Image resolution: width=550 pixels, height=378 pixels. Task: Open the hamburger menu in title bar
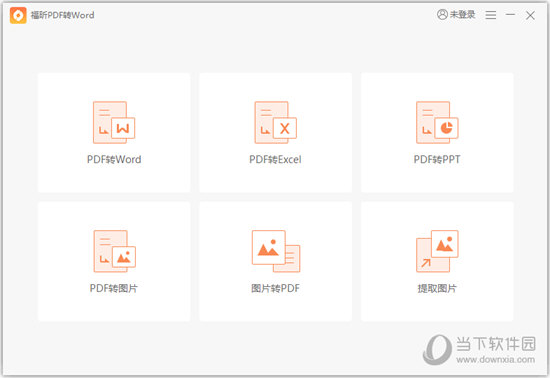490,15
